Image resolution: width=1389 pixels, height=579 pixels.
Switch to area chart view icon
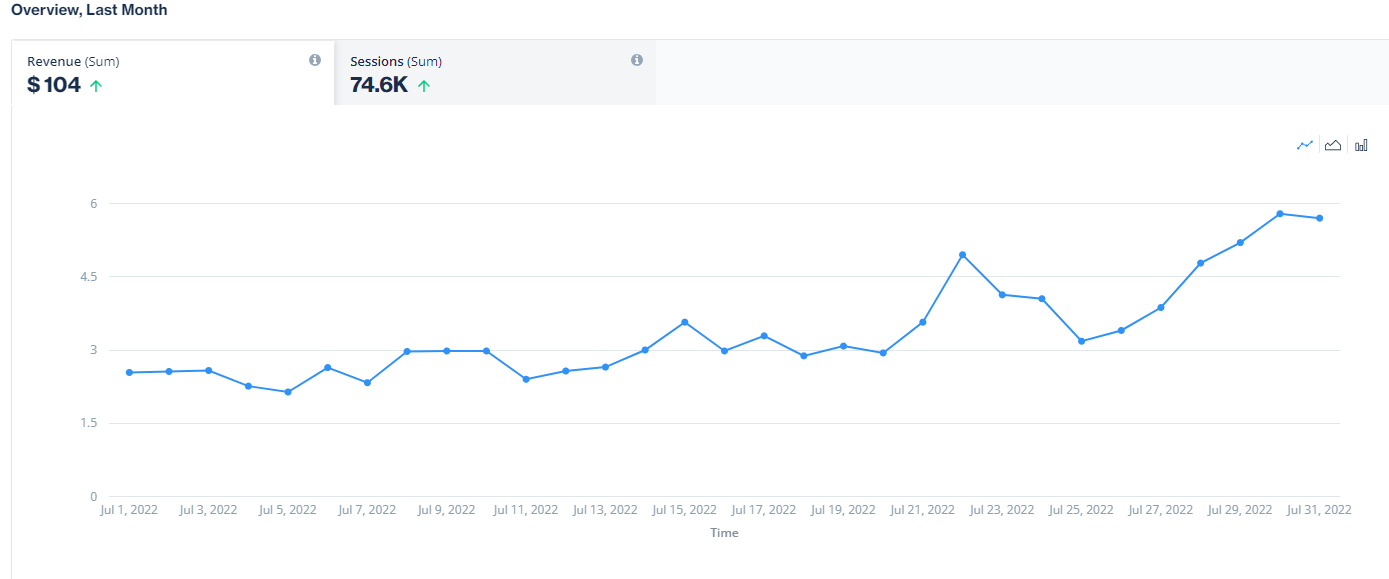1333,145
